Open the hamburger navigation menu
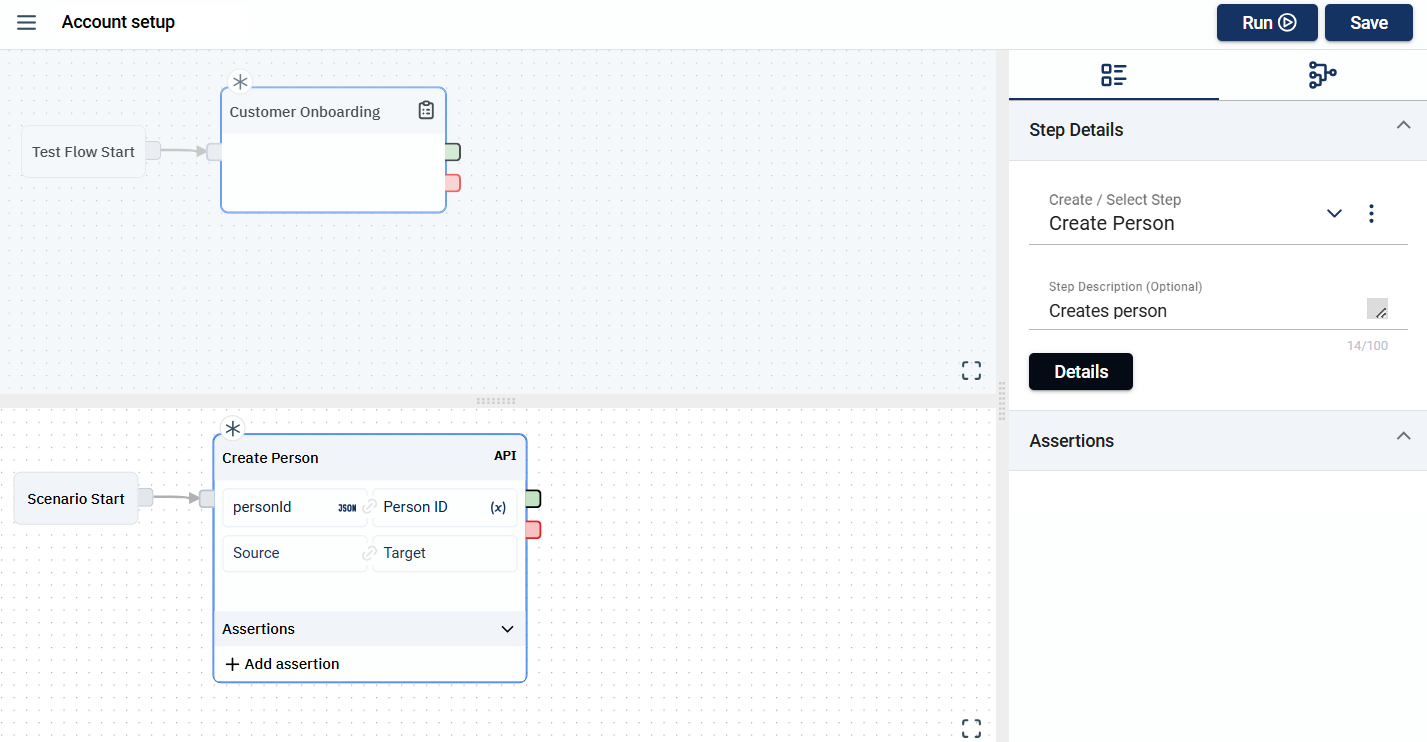The image size is (1427, 742). pyautogui.click(x=27, y=22)
